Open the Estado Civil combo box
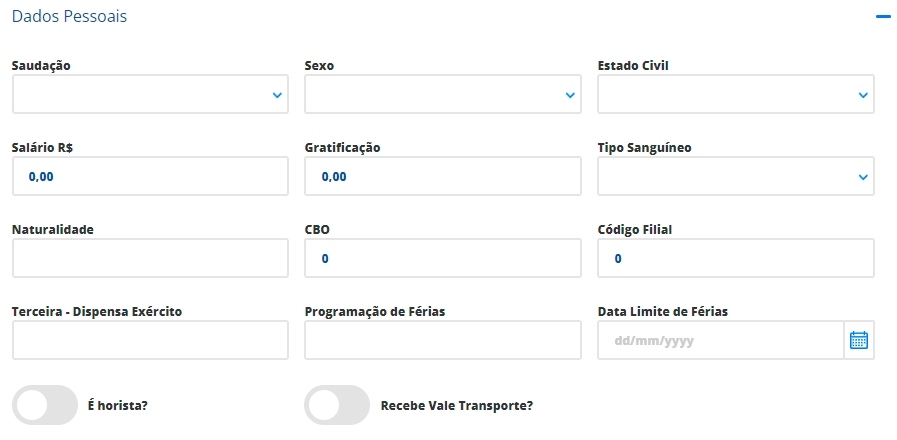Viewport: 897px width, 440px height. (736, 94)
